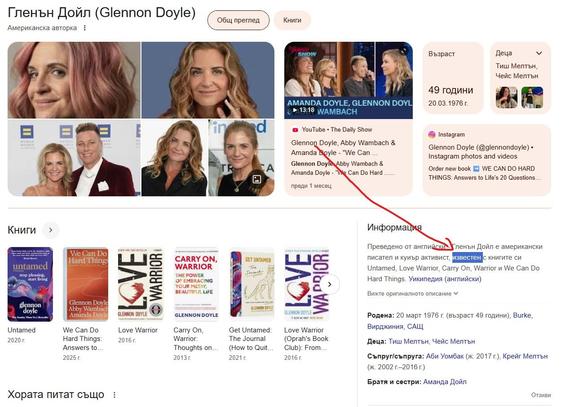
Task: Click the YouTube source icon
Action: tap(295, 130)
